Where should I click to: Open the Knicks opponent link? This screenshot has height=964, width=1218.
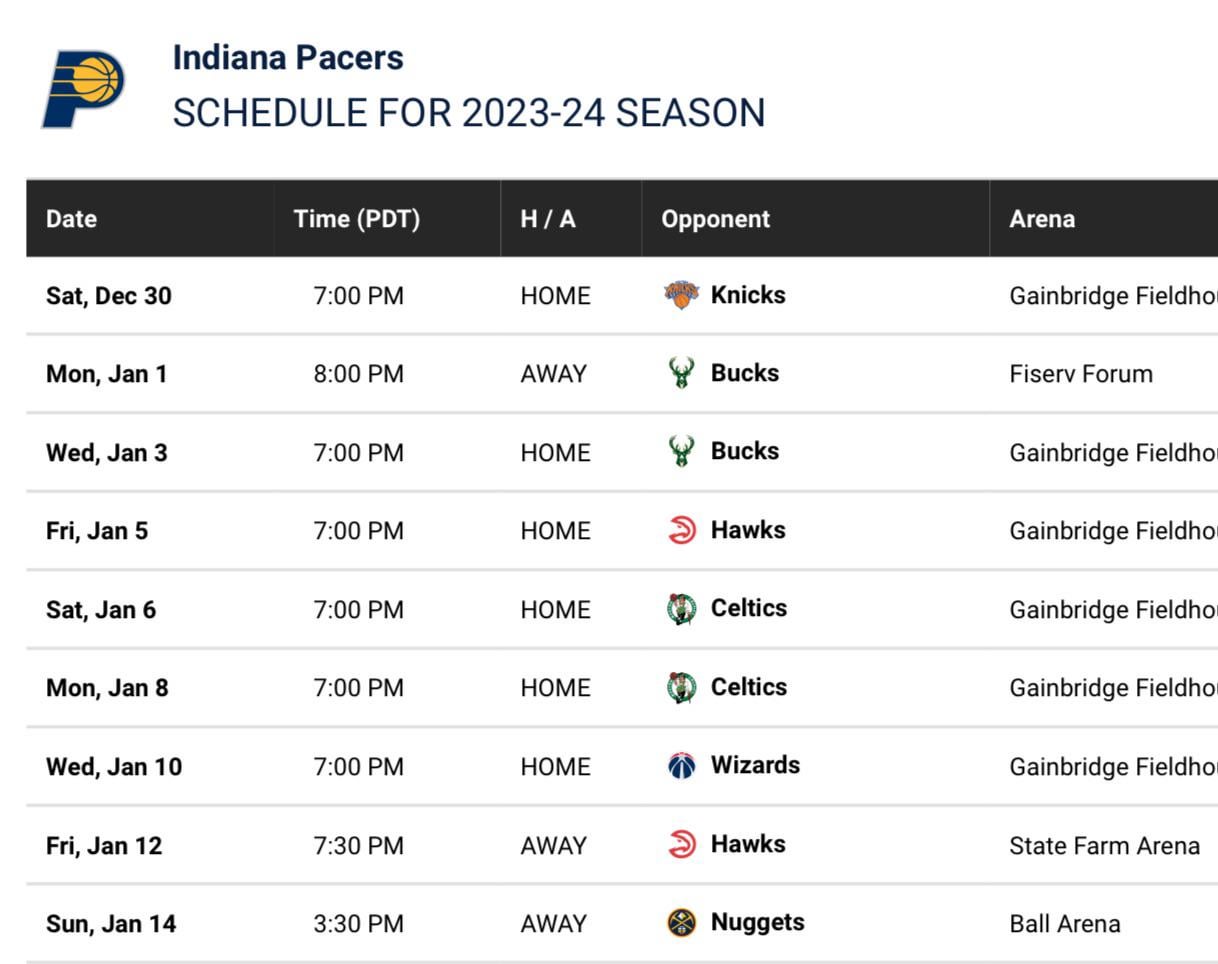click(748, 295)
